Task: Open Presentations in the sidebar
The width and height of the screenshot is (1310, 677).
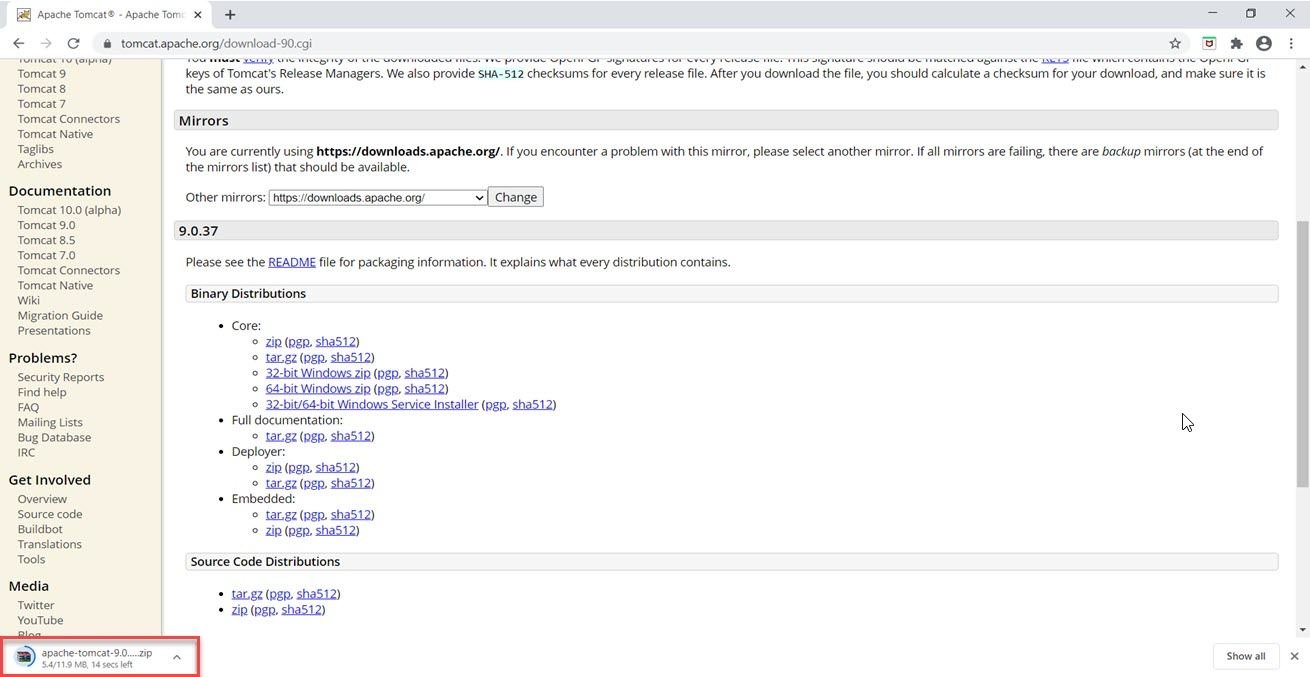Action: pos(54,330)
